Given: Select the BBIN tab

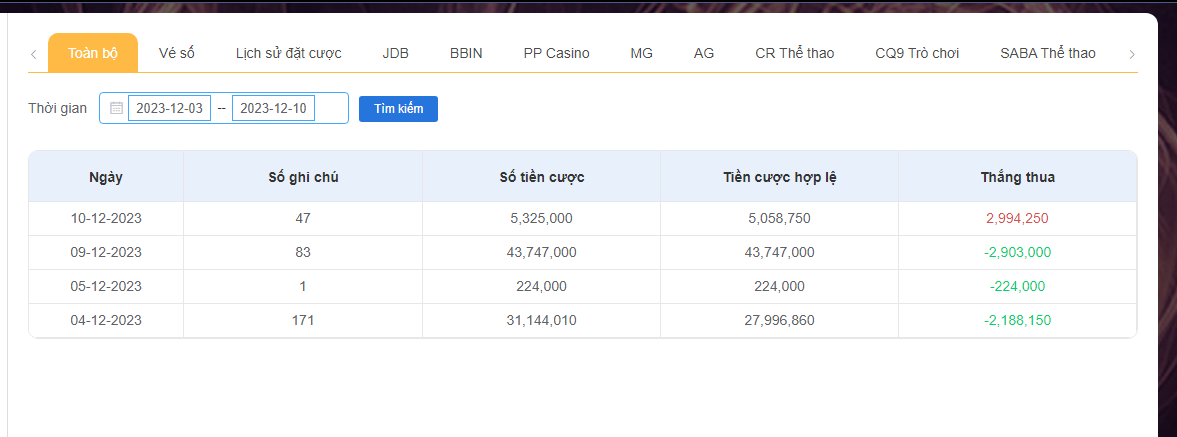Looking at the screenshot, I should tap(466, 53).
